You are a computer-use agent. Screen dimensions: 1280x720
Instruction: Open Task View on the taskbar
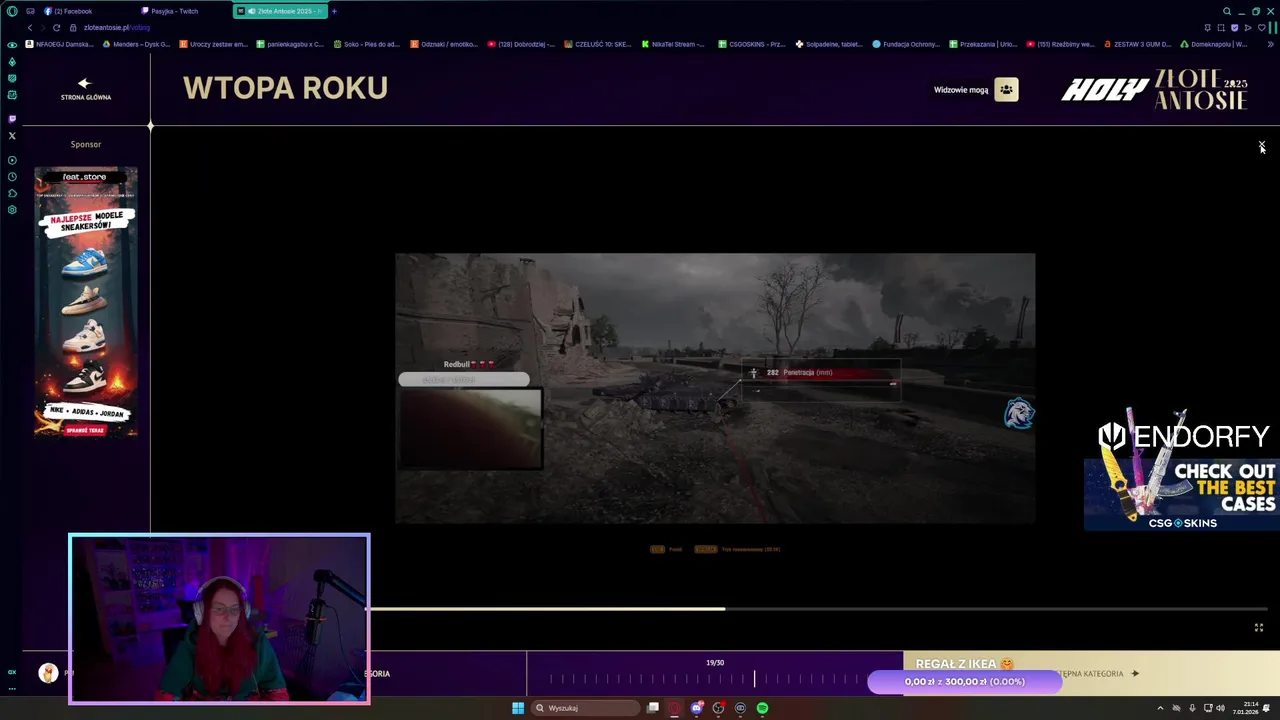(x=653, y=708)
